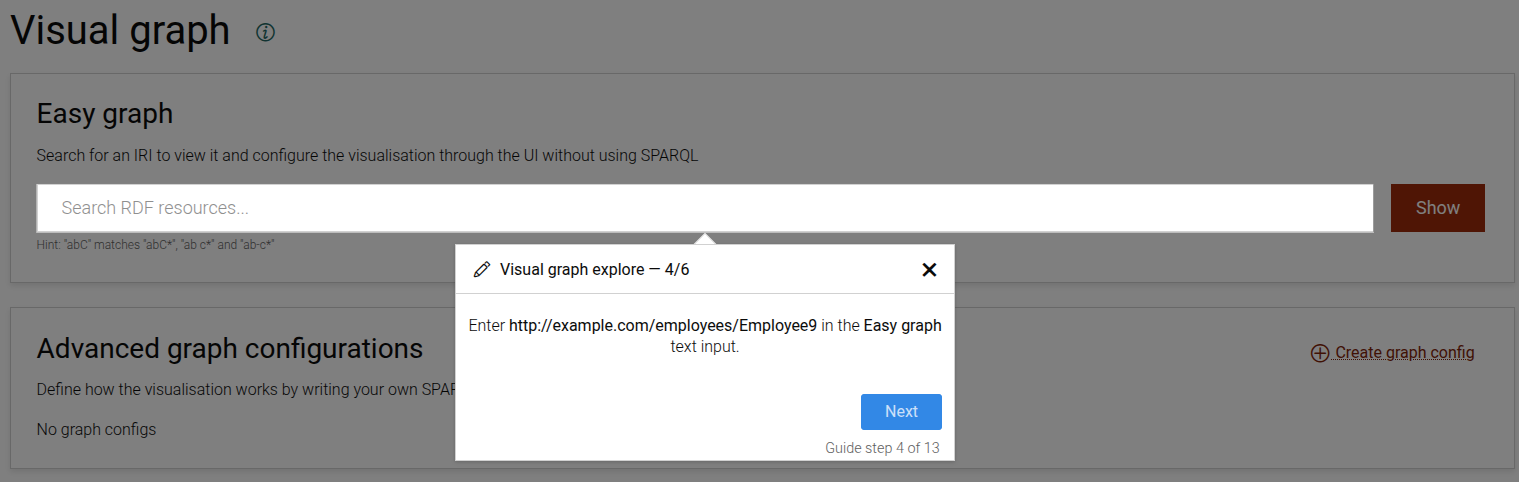Click the Visual graph page heading
Image resolution: width=1519 pixels, height=482 pixels.
(120, 31)
